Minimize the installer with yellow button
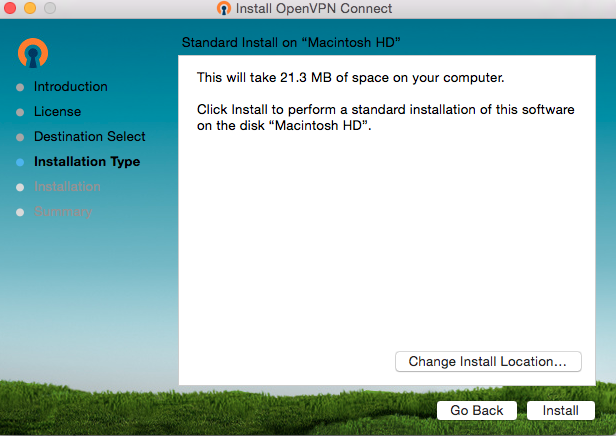The height and width of the screenshot is (436, 616). point(30,8)
